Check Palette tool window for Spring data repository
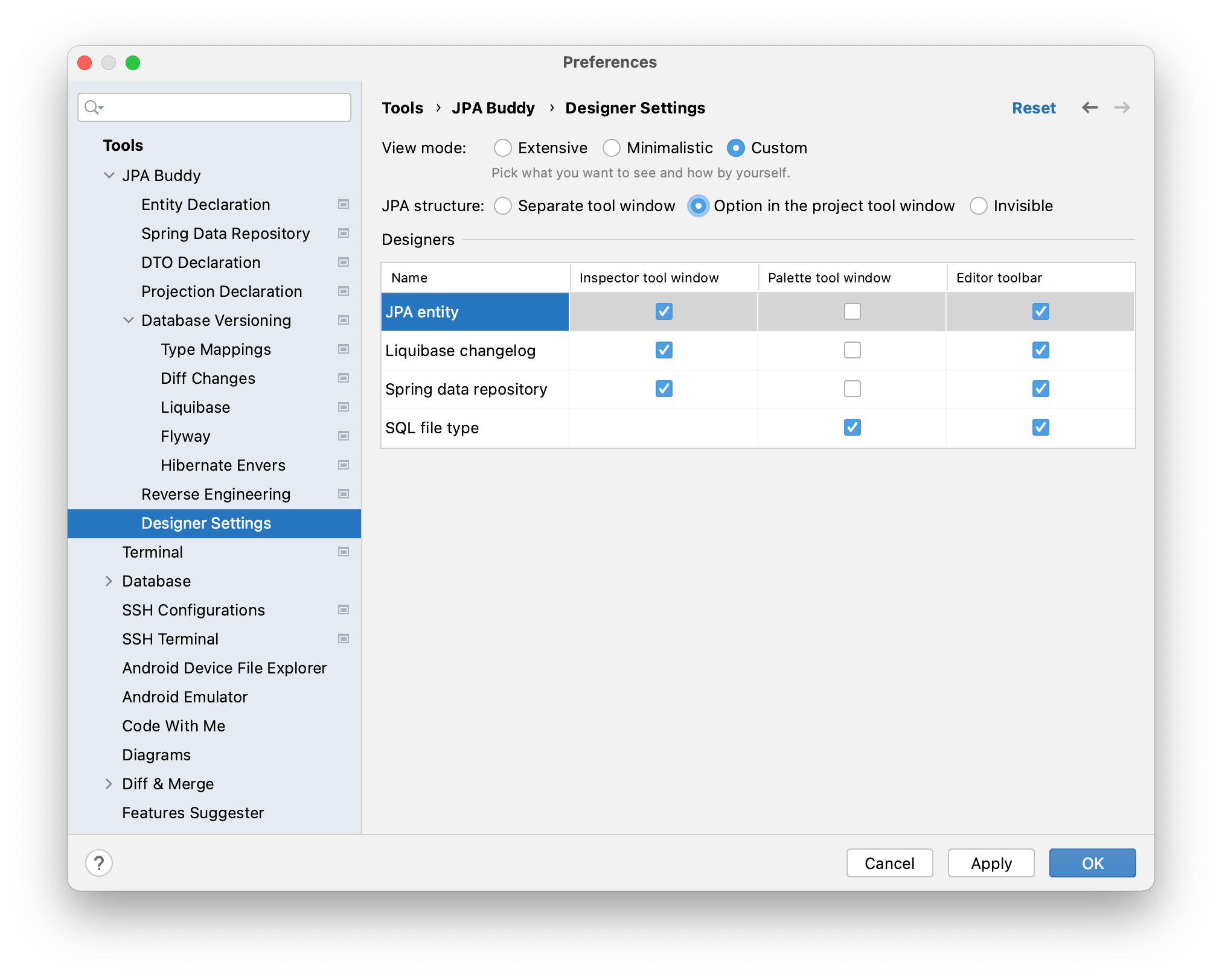The image size is (1222, 980). point(853,389)
